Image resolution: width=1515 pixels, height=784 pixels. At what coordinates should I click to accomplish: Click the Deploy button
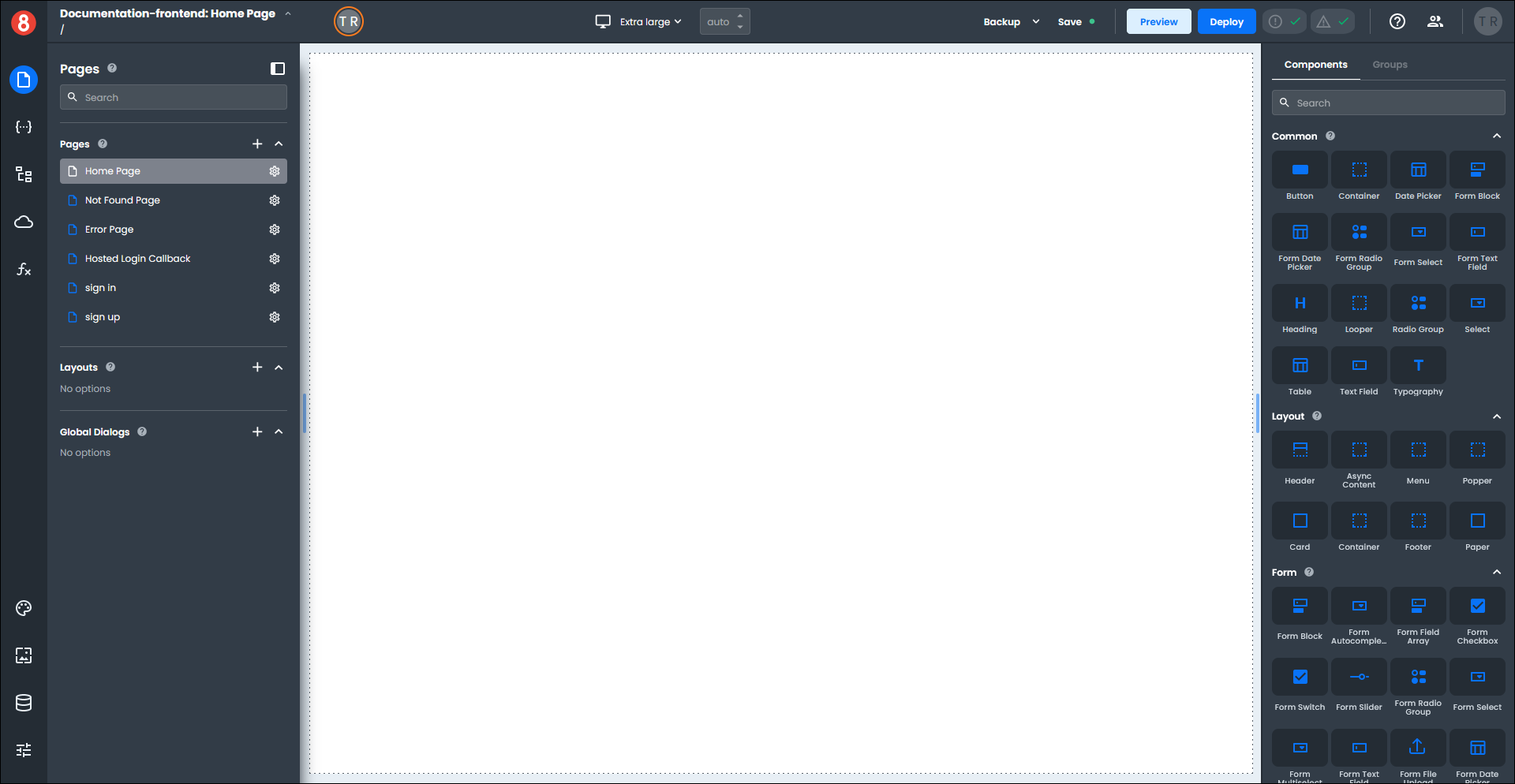pyautogui.click(x=1225, y=22)
